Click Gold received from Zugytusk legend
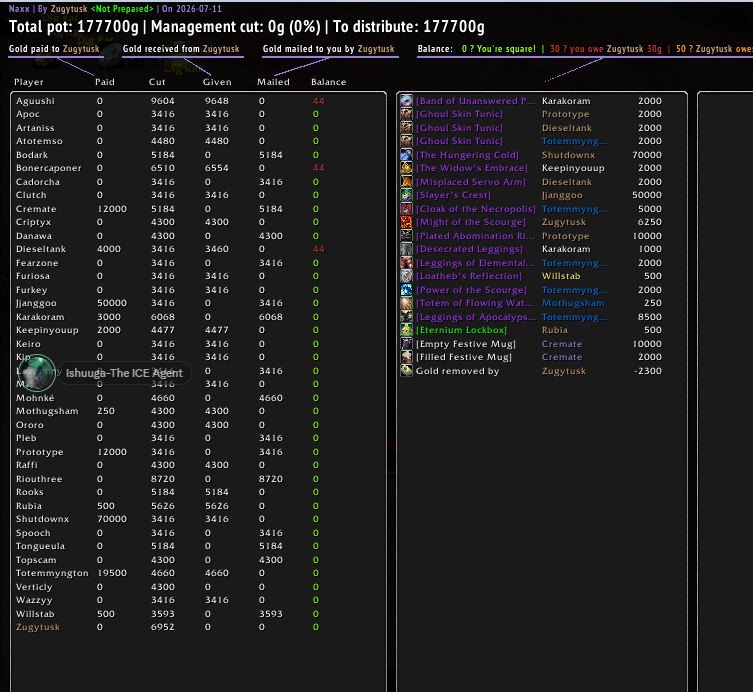The width and height of the screenshot is (753, 692). pyautogui.click(x=181, y=49)
